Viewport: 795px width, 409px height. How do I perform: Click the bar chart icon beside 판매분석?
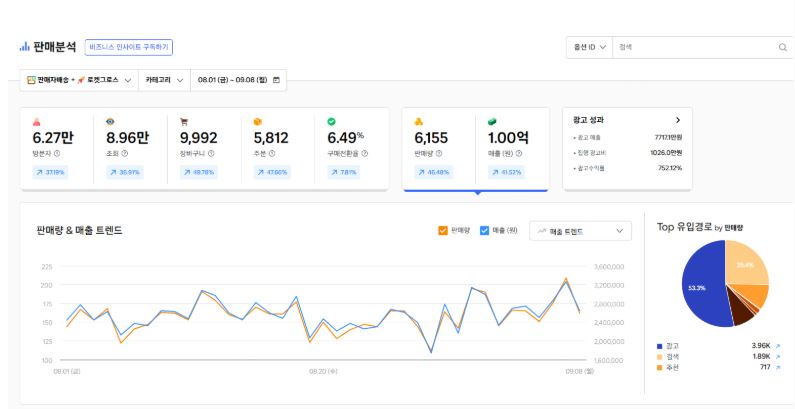[24, 47]
